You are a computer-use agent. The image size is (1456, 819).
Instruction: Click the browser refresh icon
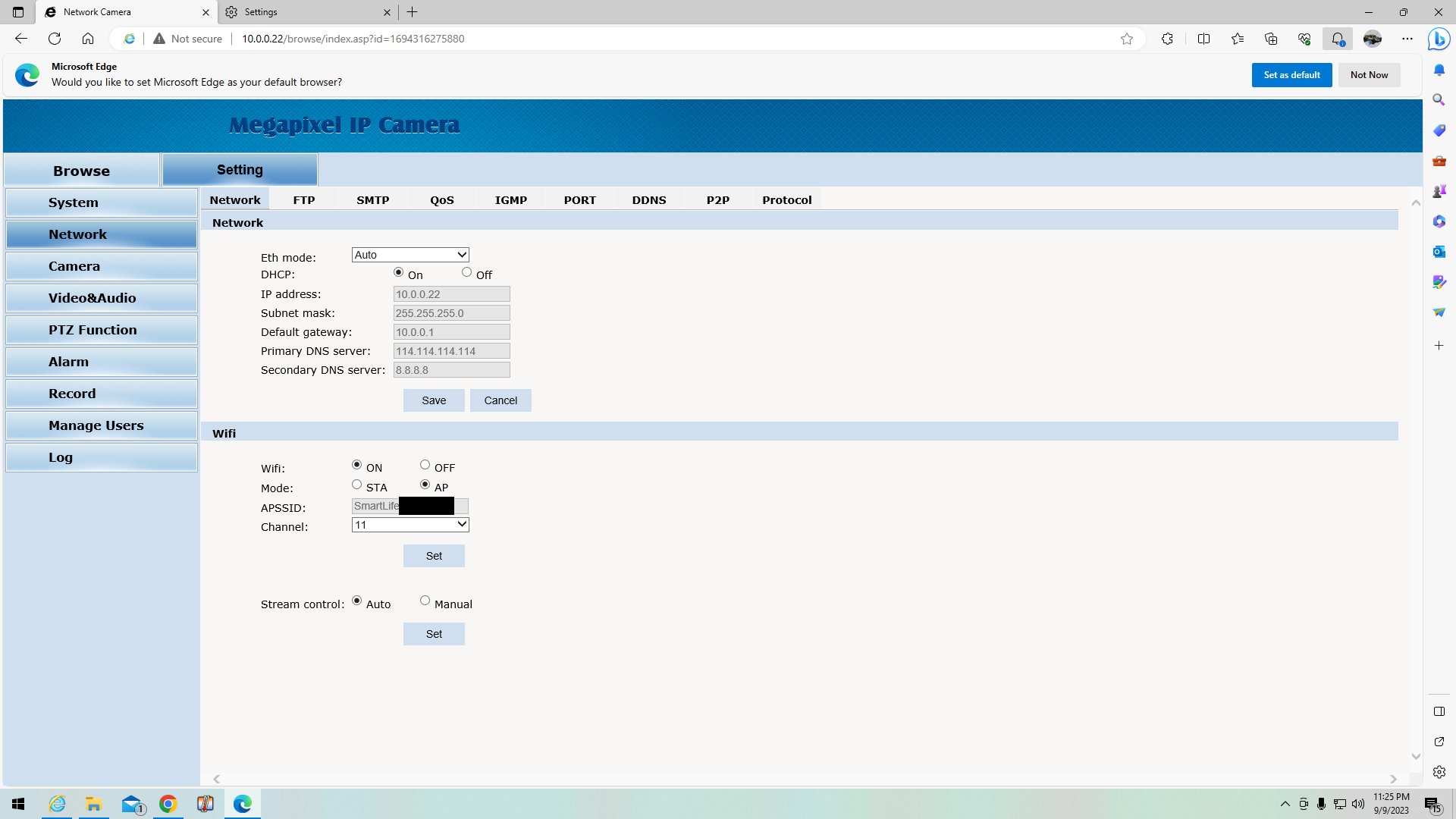tap(55, 39)
